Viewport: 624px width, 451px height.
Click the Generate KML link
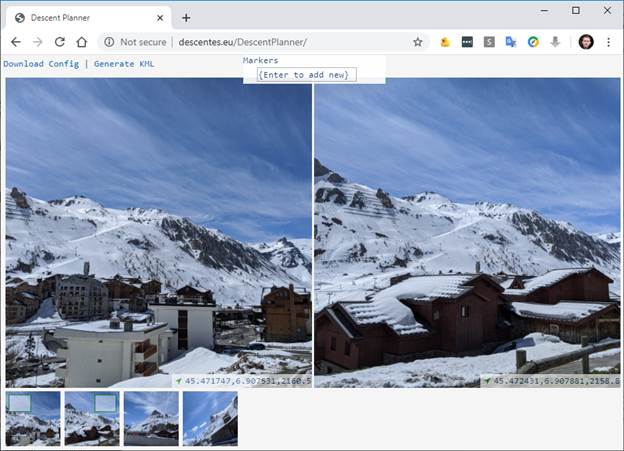coord(124,64)
